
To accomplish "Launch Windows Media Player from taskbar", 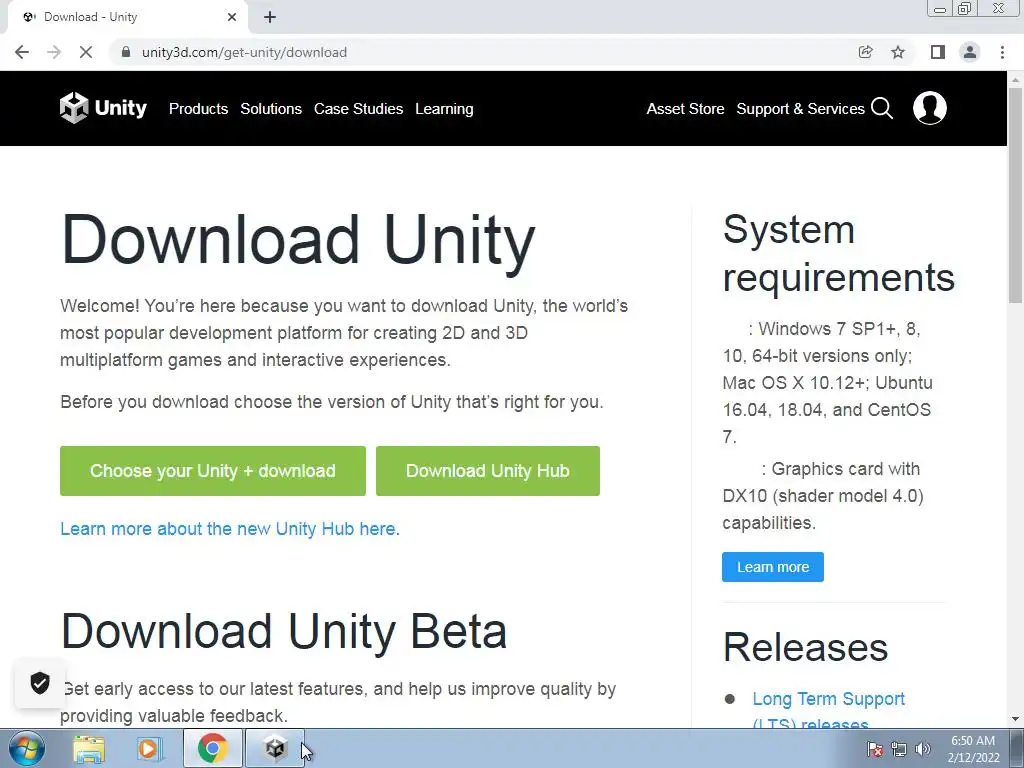I will 150,748.
